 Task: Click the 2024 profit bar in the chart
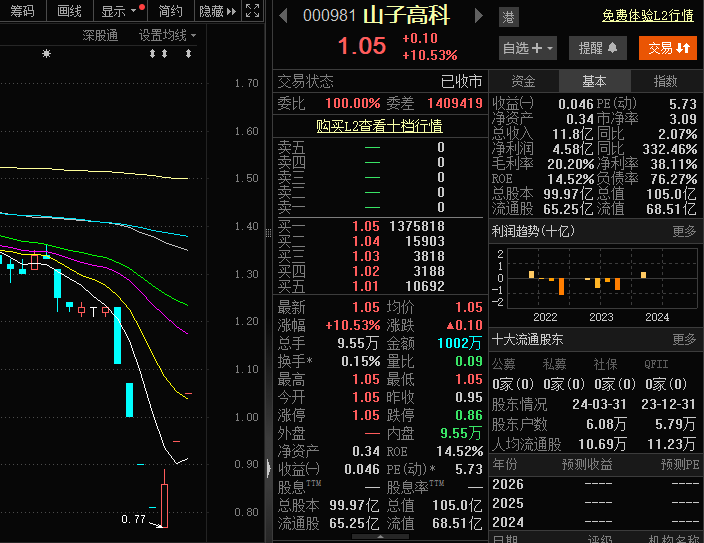643,275
